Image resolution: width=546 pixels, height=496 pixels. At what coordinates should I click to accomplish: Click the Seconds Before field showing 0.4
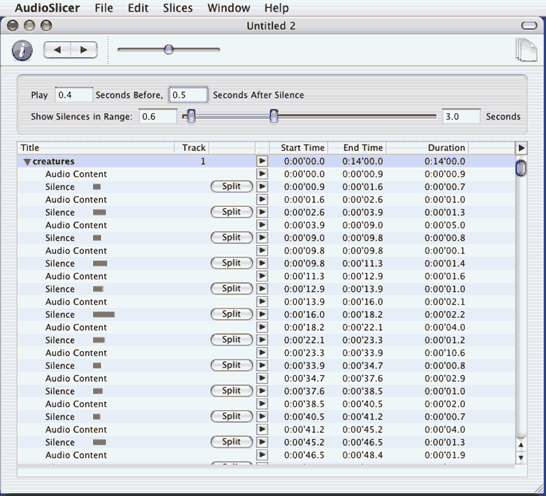(x=74, y=95)
